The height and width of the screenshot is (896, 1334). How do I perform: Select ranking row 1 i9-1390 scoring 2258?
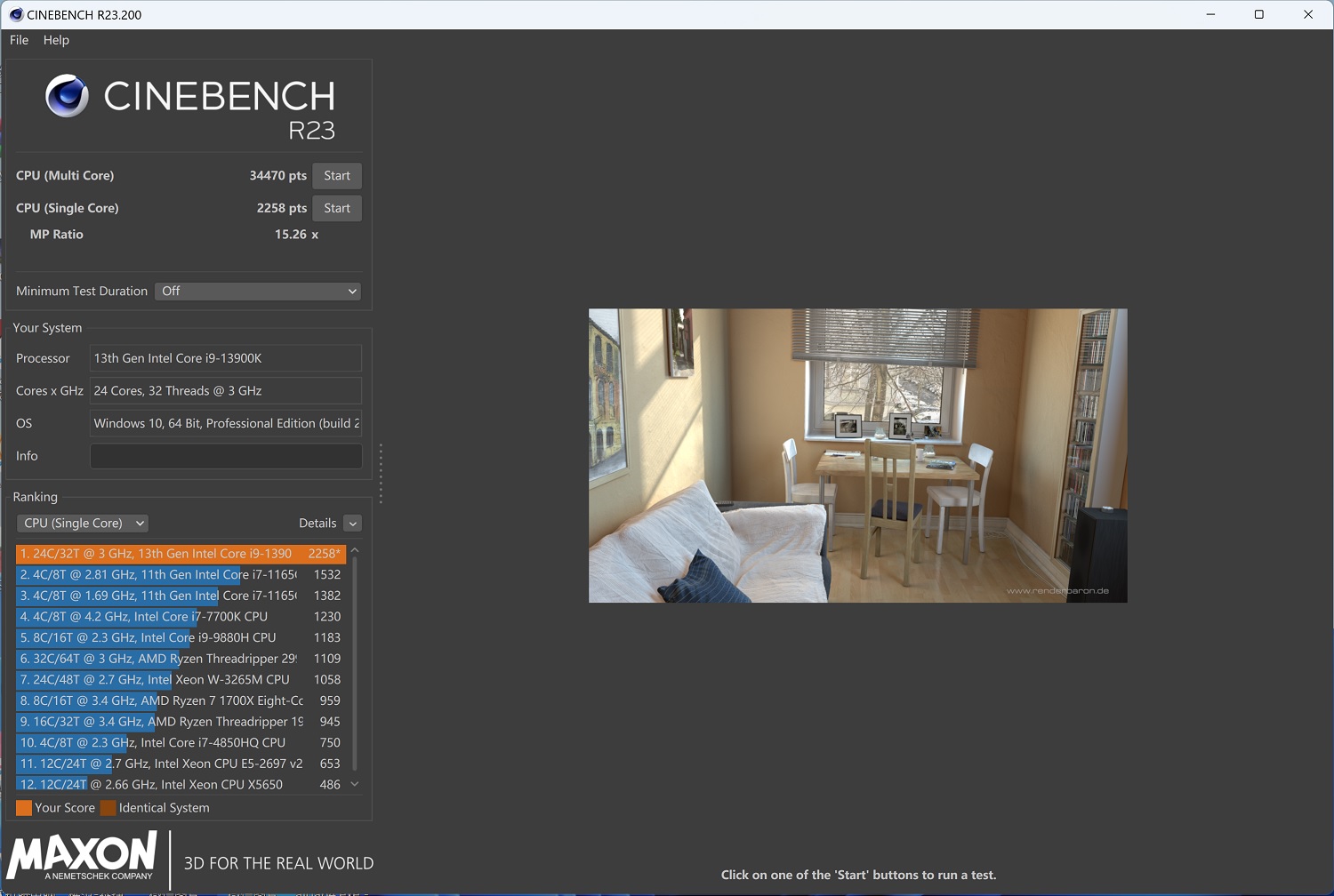click(181, 554)
